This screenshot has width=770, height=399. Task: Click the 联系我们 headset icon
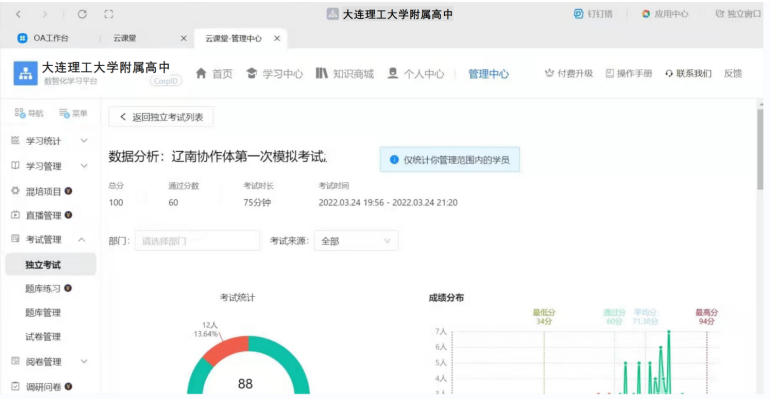(x=669, y=74)
